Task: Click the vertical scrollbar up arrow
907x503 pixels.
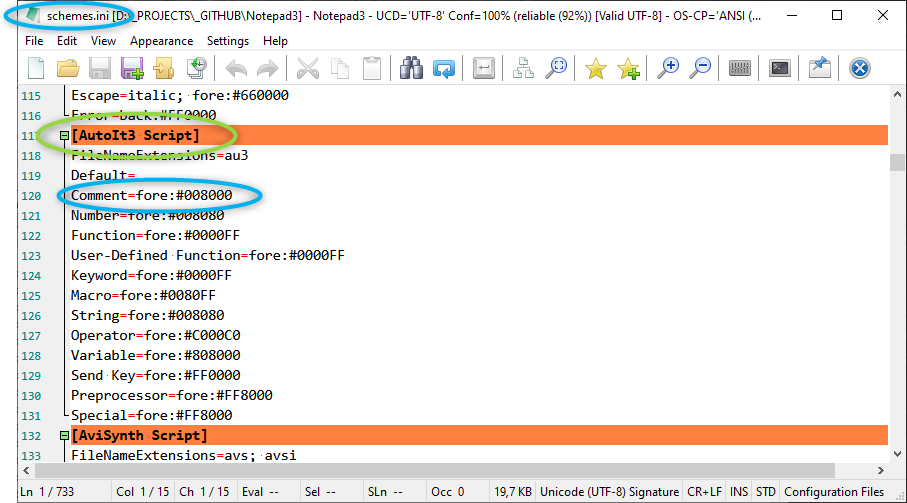Action: (x=897, y=94)
